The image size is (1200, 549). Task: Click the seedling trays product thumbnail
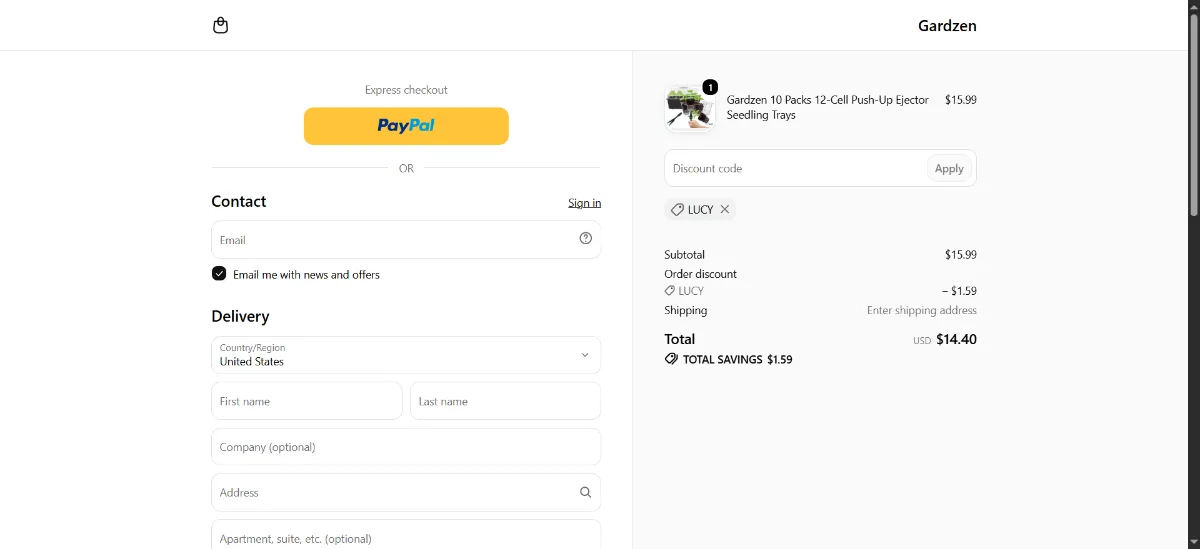point(690,108)
